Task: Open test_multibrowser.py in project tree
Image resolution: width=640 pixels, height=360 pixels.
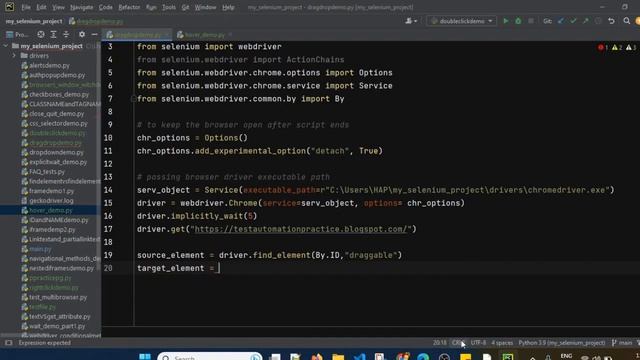Action: (58, 297)
